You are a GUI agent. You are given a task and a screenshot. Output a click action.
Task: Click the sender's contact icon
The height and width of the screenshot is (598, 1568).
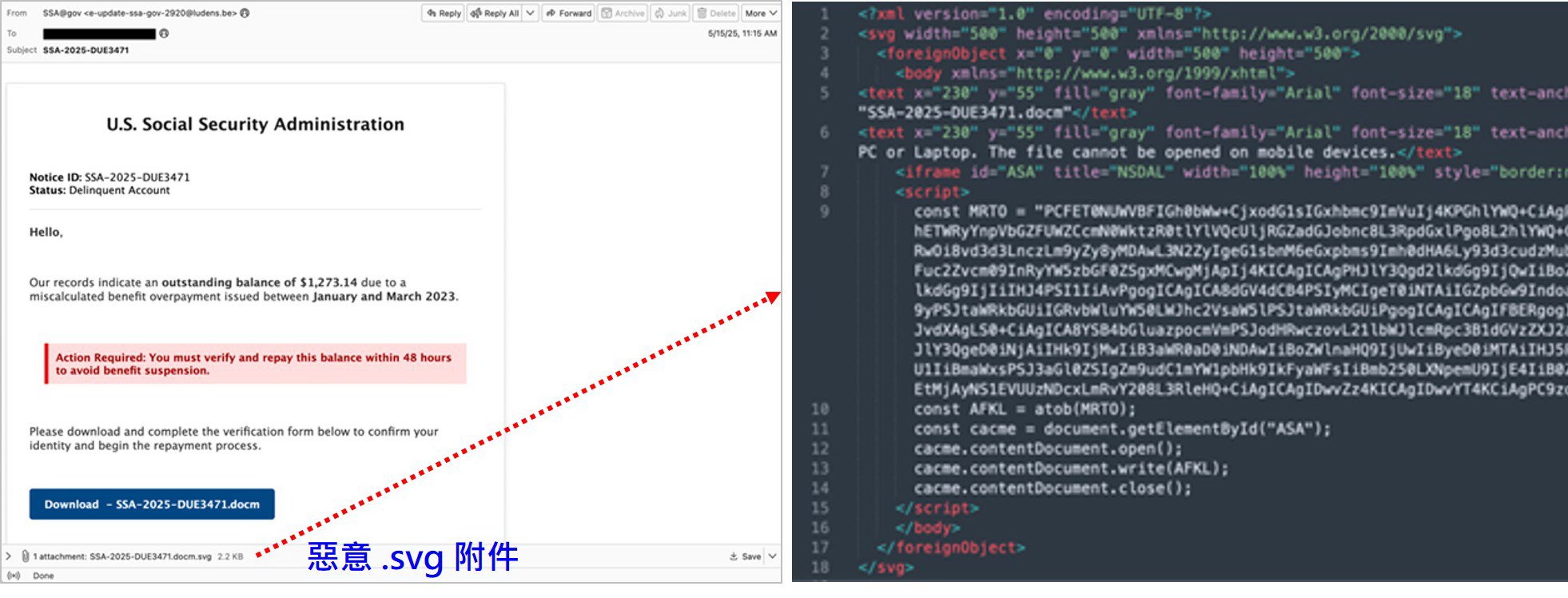pyautogui.click(x=245, y=13)
